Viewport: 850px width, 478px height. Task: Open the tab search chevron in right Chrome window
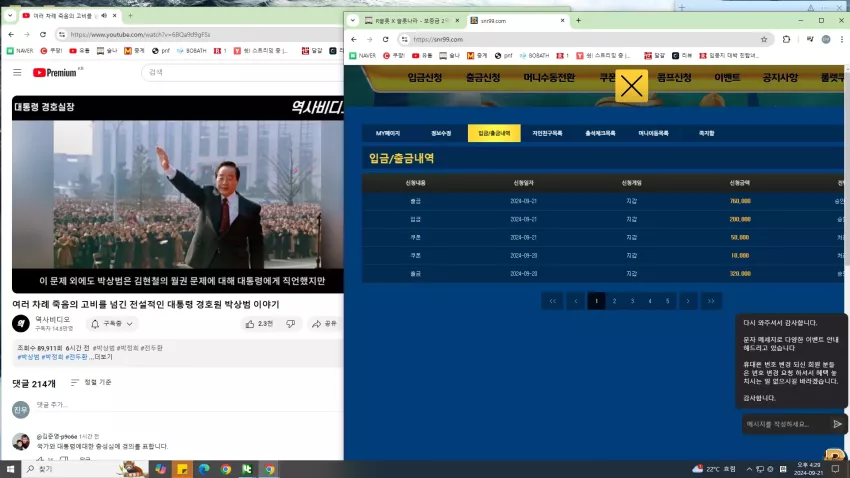(353, 21)
